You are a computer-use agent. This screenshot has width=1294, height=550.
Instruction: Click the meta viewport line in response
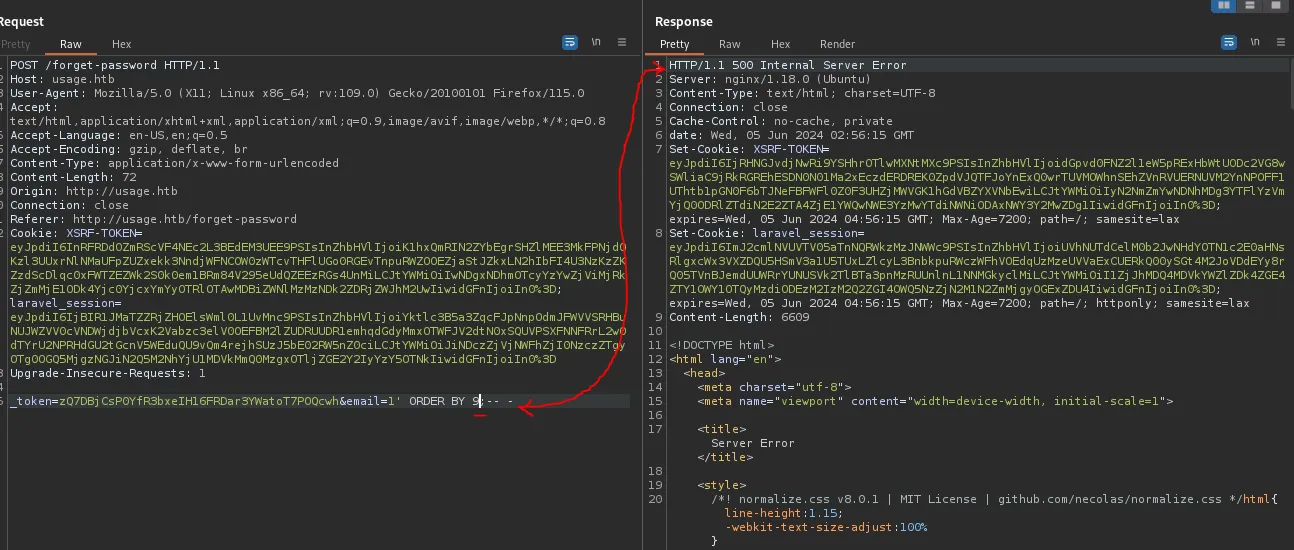click(935, 401)
